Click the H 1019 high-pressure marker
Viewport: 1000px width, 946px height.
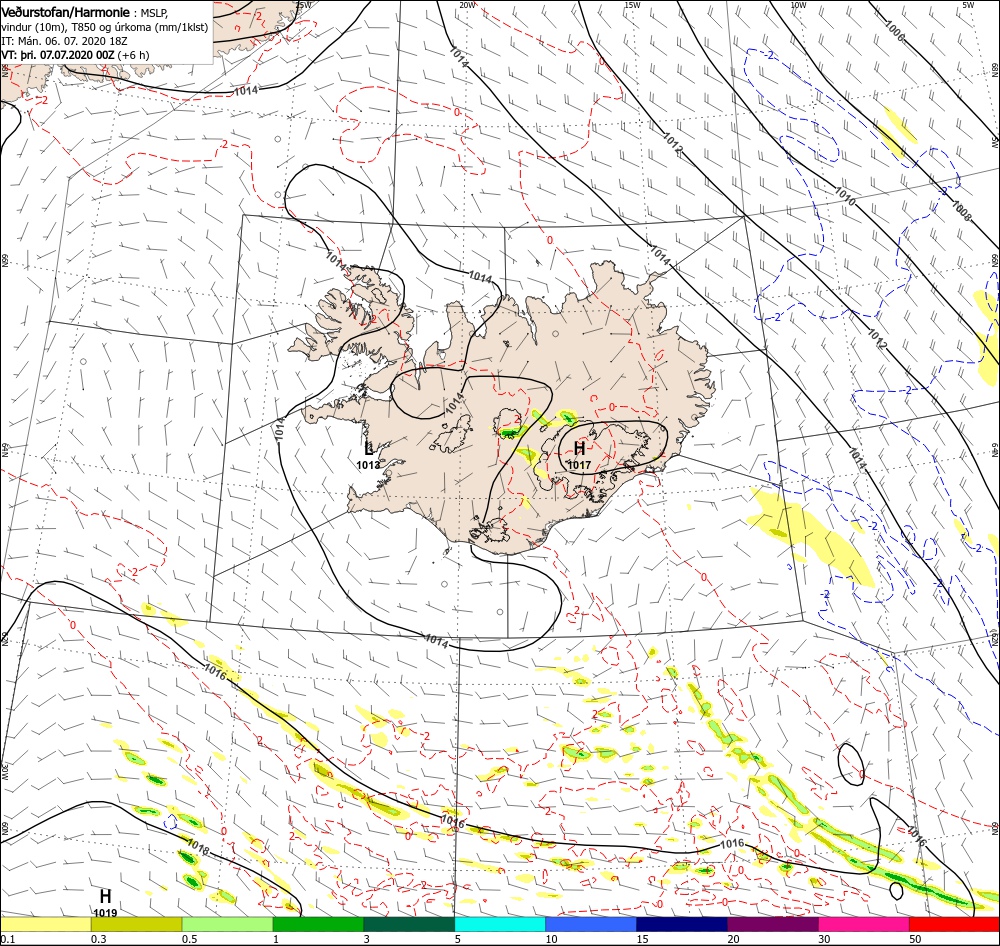pos(105,904)
